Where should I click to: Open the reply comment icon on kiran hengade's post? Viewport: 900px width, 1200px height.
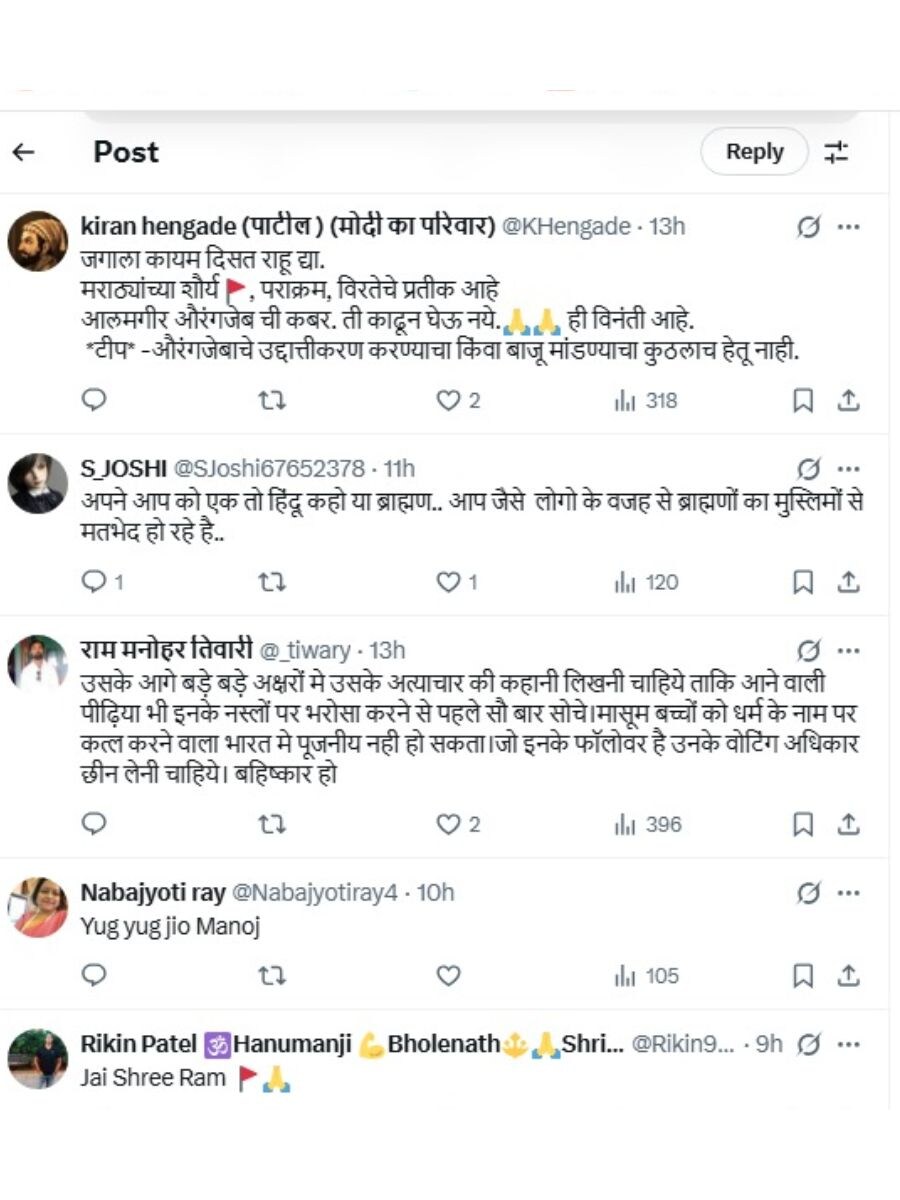(94, 400)
